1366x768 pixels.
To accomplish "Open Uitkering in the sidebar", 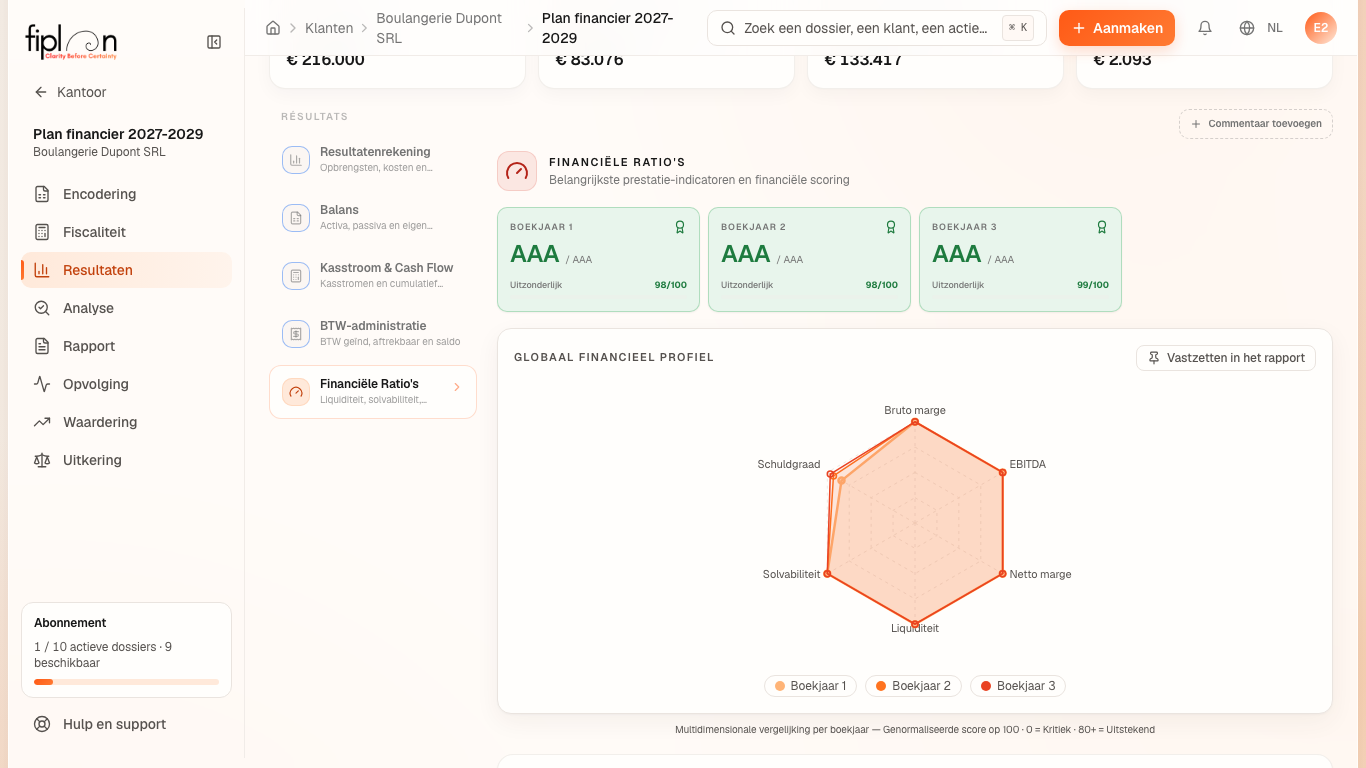I will pos(126,460).
